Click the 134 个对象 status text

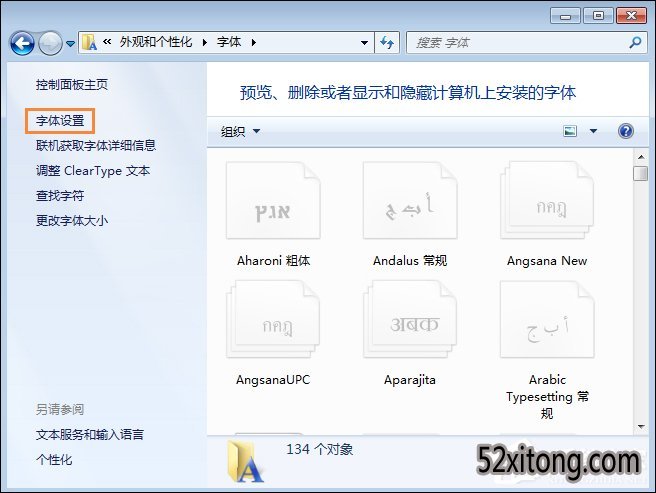(320, 449)
